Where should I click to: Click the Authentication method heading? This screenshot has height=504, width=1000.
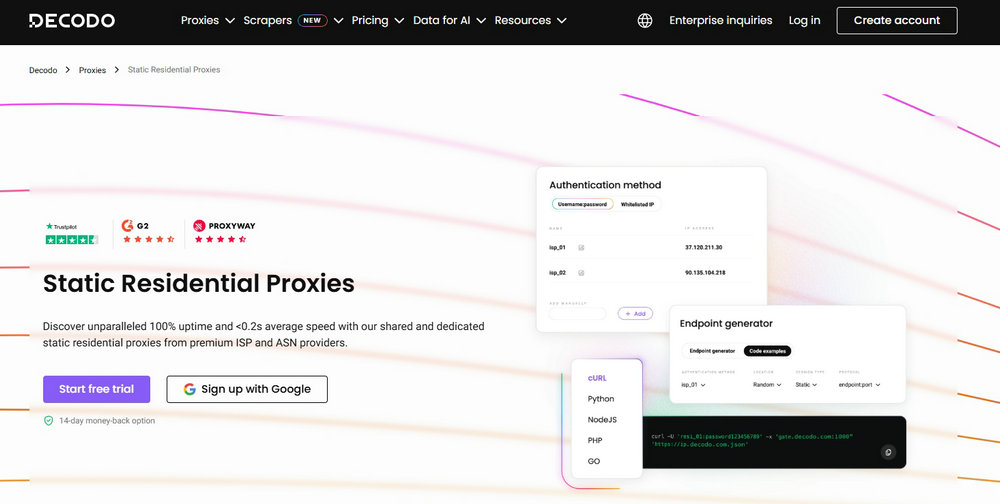point(605,185)
